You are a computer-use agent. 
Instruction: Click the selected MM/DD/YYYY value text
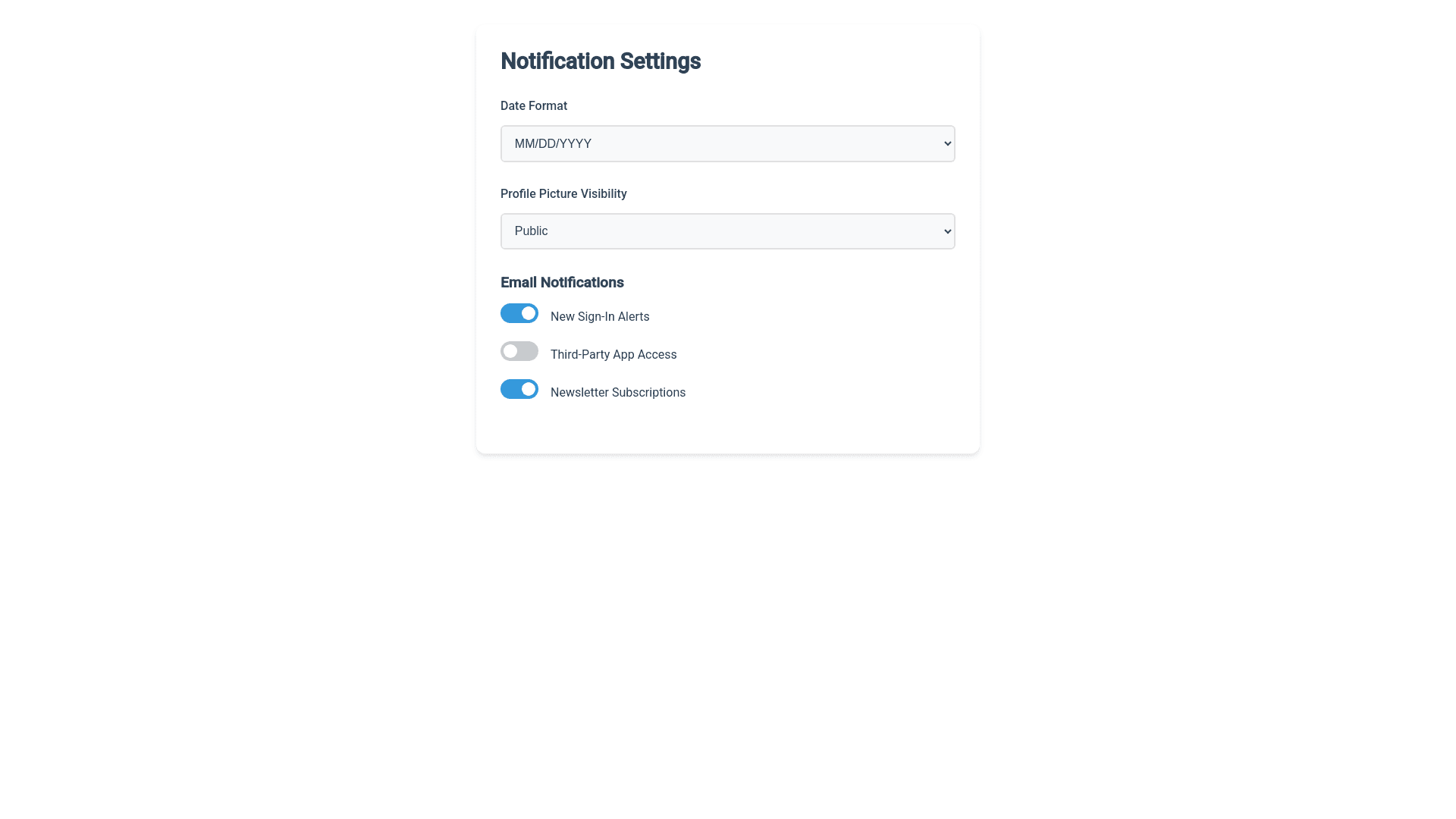click(x=553, y=143)
